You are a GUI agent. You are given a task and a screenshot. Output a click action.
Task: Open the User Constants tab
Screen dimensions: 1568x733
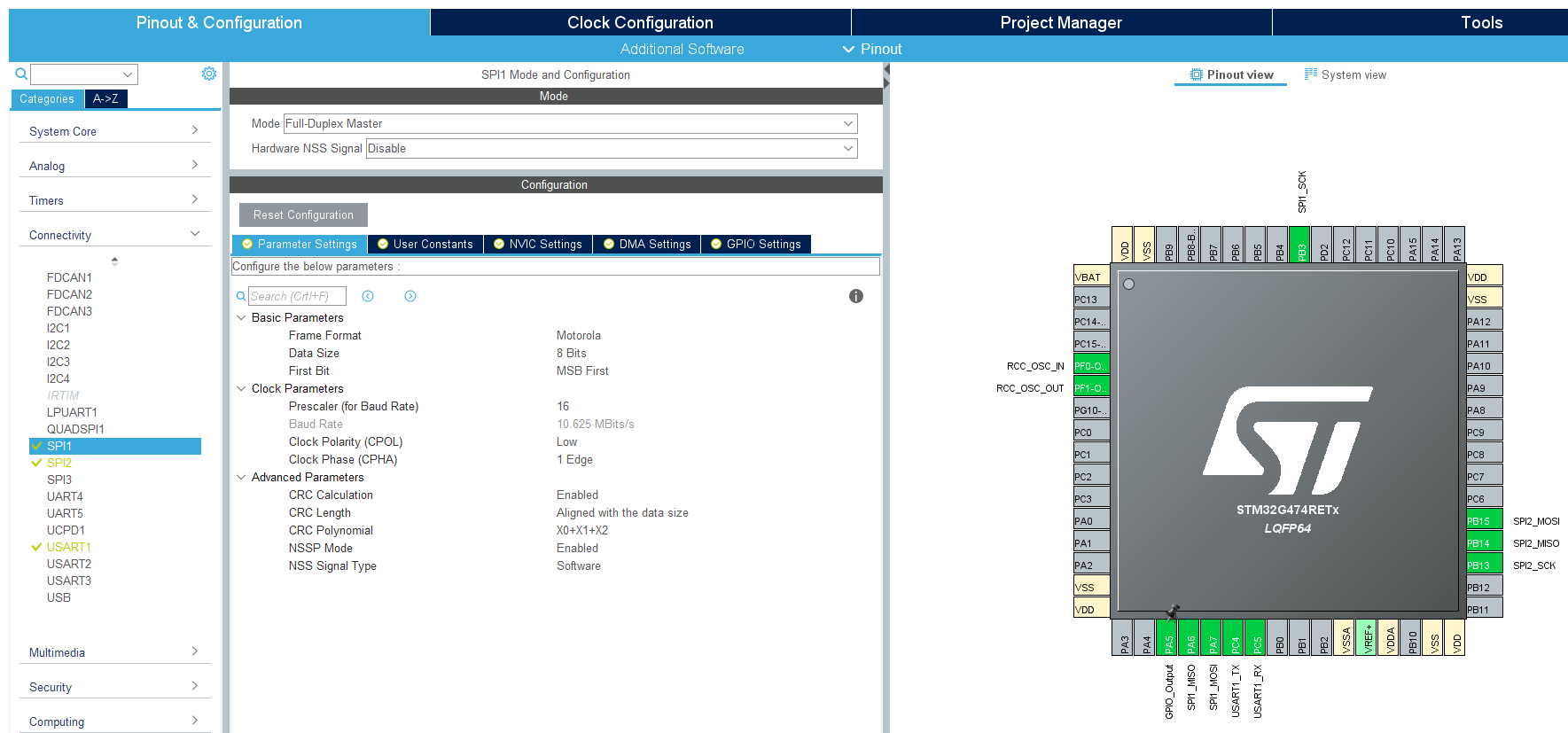coord(425,244)
